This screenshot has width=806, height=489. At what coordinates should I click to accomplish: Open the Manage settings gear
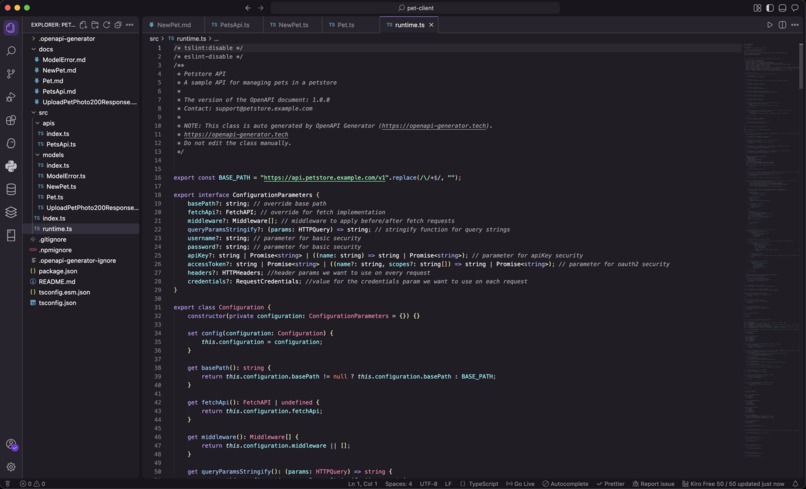coord(11,467)
